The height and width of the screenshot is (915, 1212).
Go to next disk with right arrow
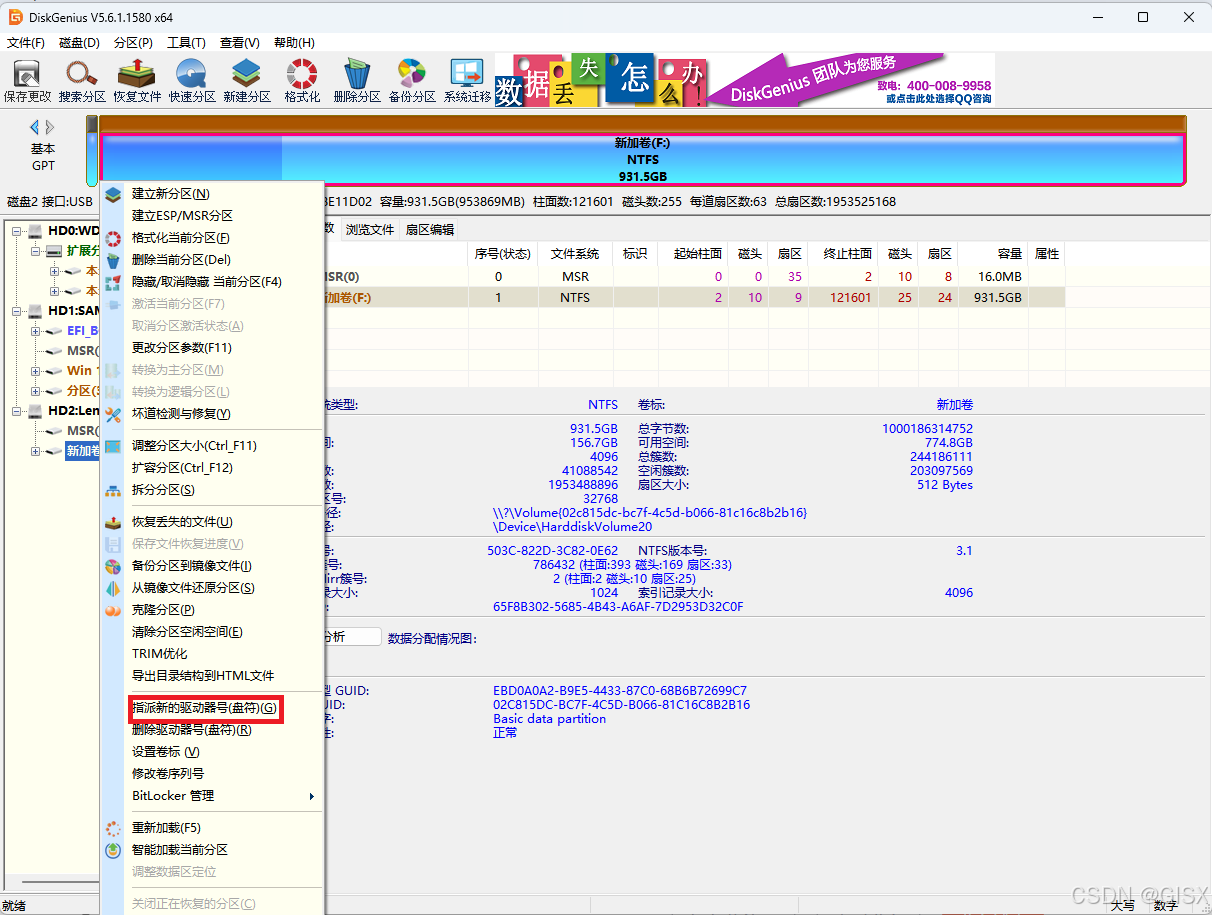tap(50, 127)
